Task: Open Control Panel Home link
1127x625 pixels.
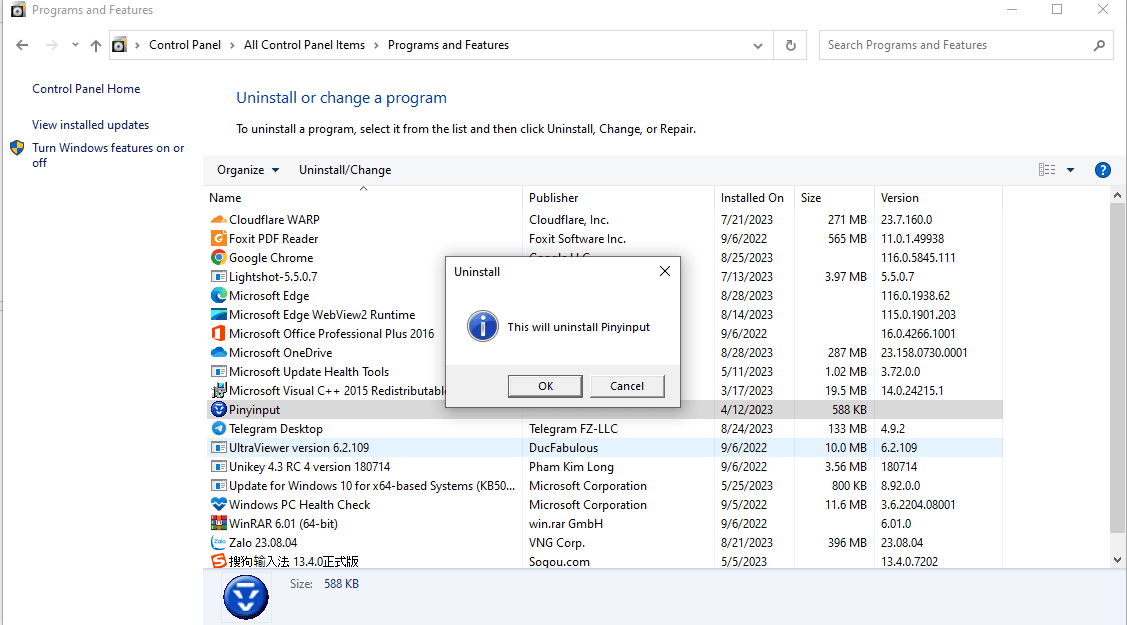Action: tap(86, 89)
